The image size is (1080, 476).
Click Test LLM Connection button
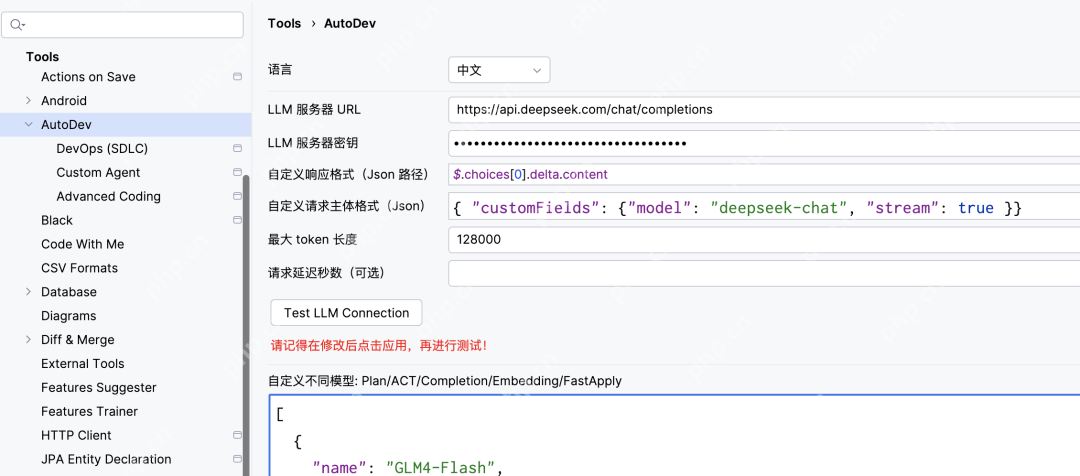coord(346,313)
